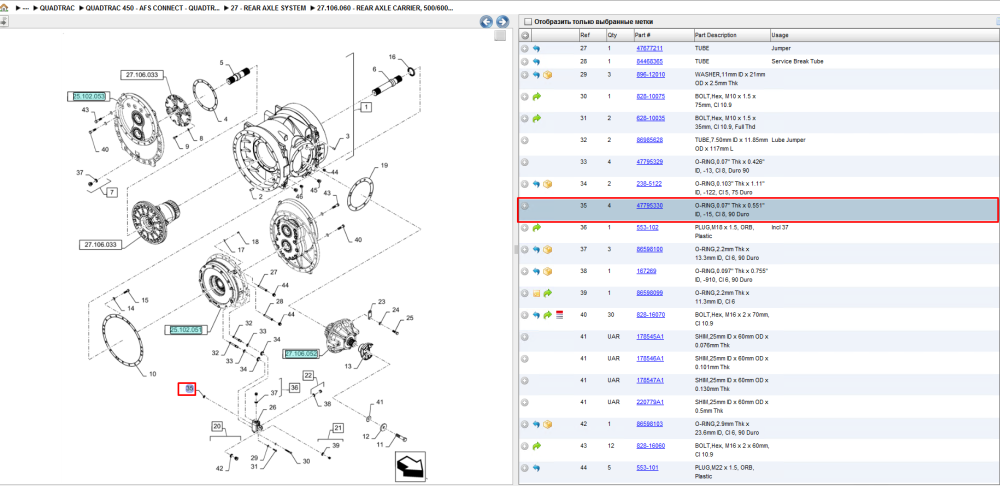The image size is (1000, 486).
Task: Click 'Lube Jumper' usage cell
Action: click(x=786, y=140)
